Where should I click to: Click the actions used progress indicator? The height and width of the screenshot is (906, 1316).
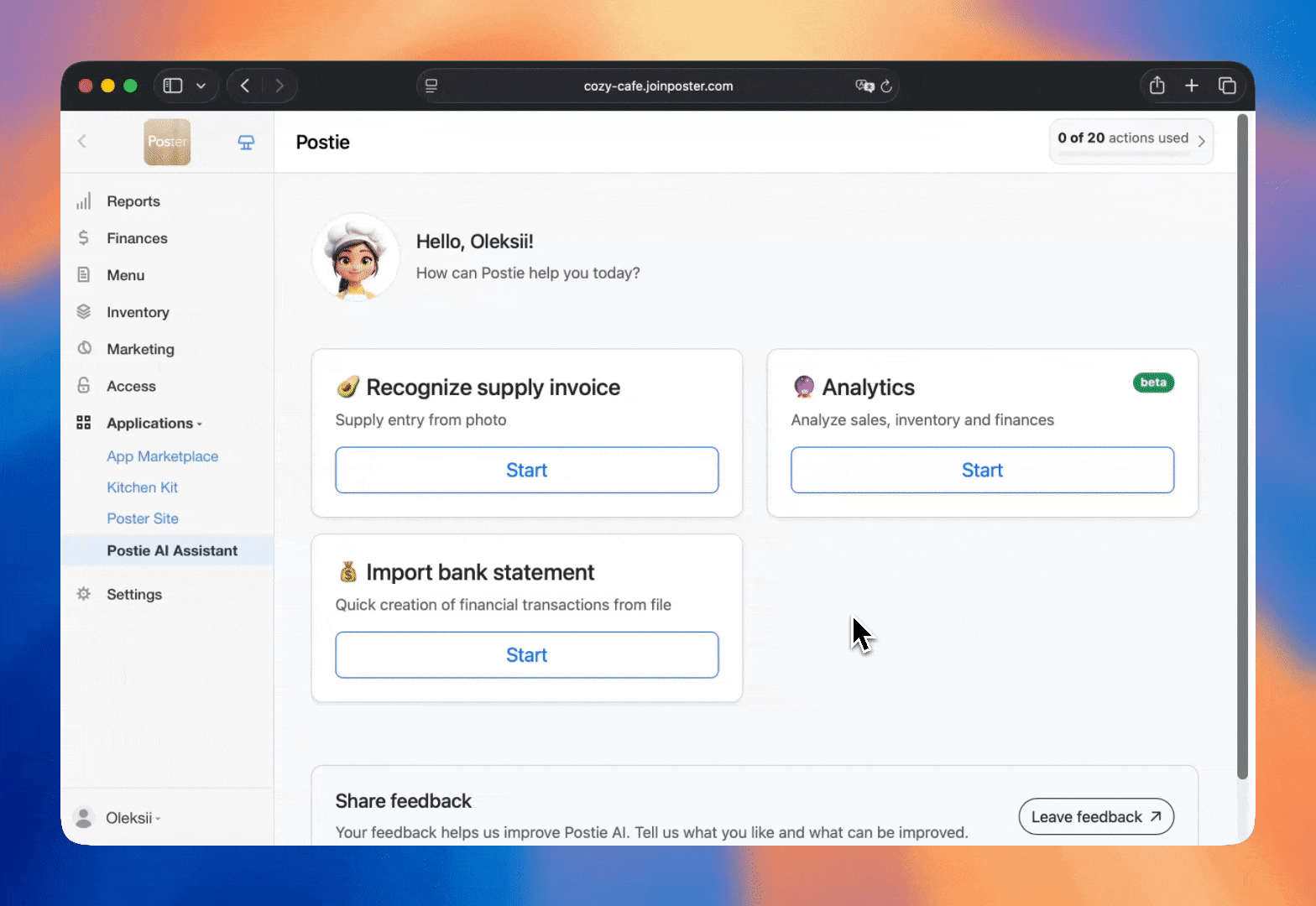click(1130, 141)
